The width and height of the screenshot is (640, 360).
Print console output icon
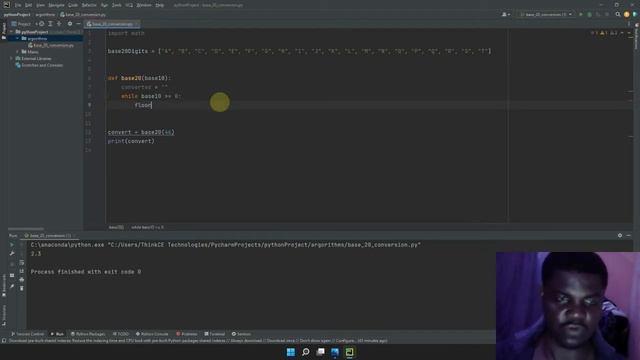pos(22,280)
